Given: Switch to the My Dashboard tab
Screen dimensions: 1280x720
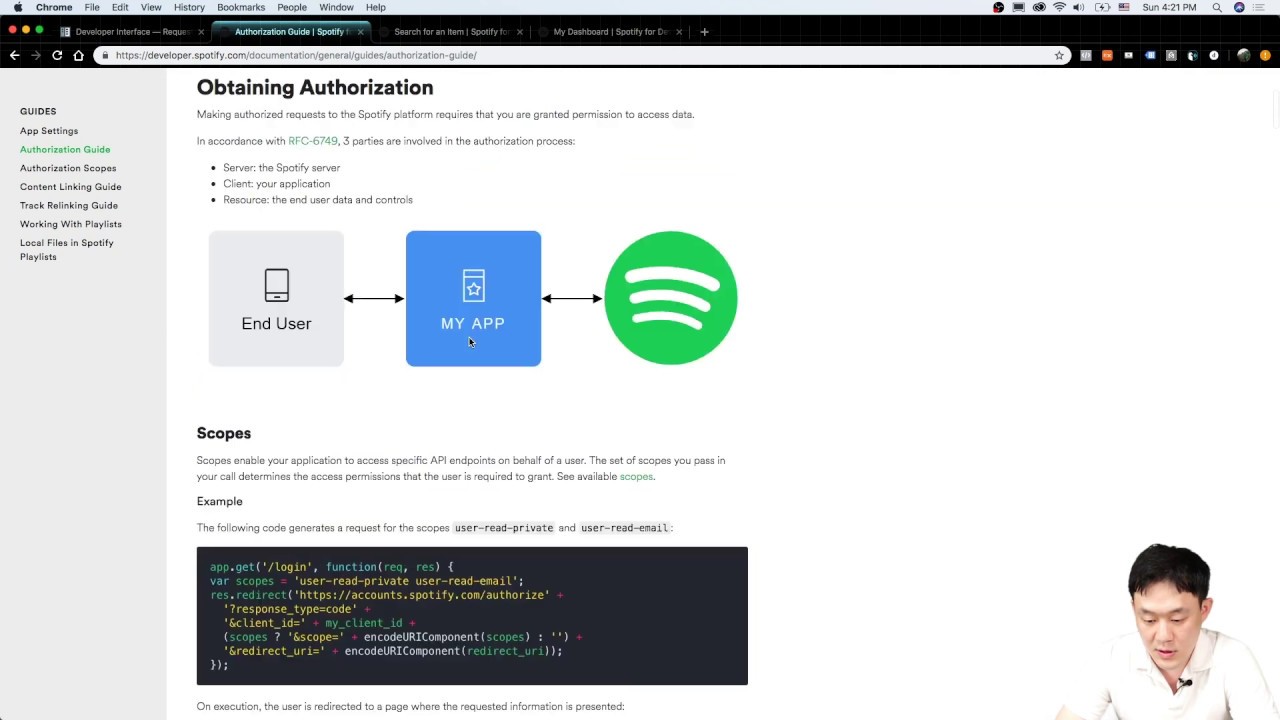Looking at the screenshot, I should click(609, 32).
